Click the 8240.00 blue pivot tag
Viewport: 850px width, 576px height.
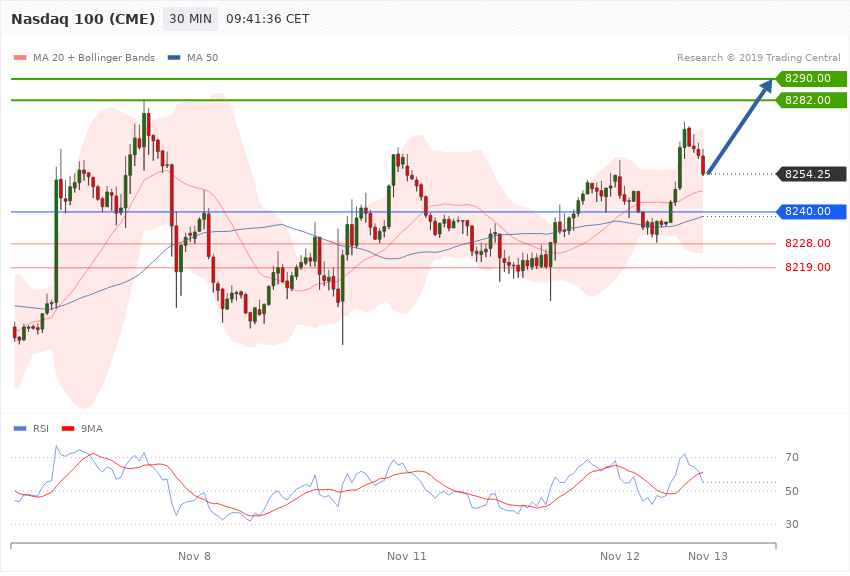[x=811, y=211]
